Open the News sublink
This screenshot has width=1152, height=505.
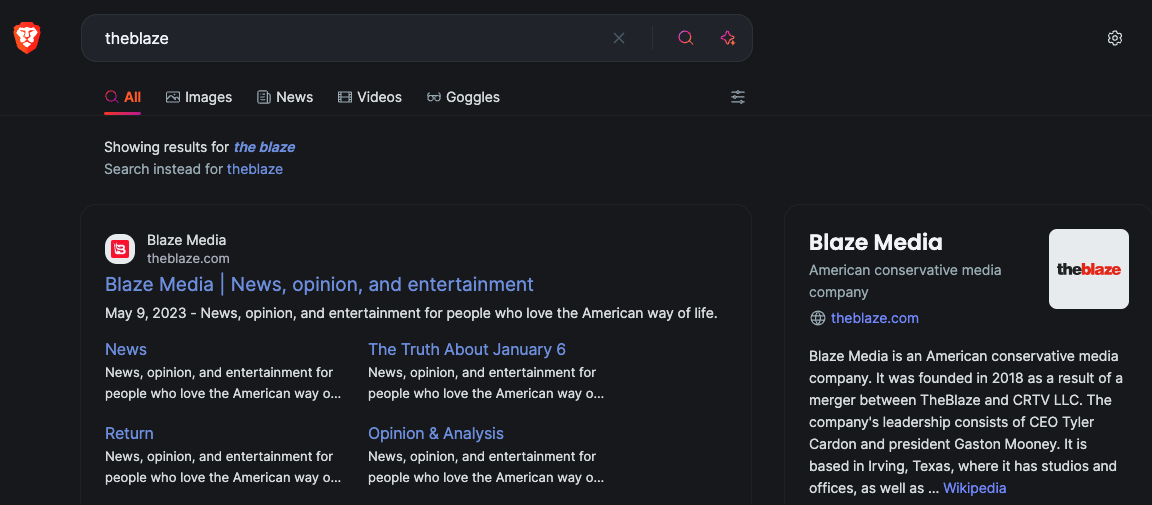tap(126, 349)
